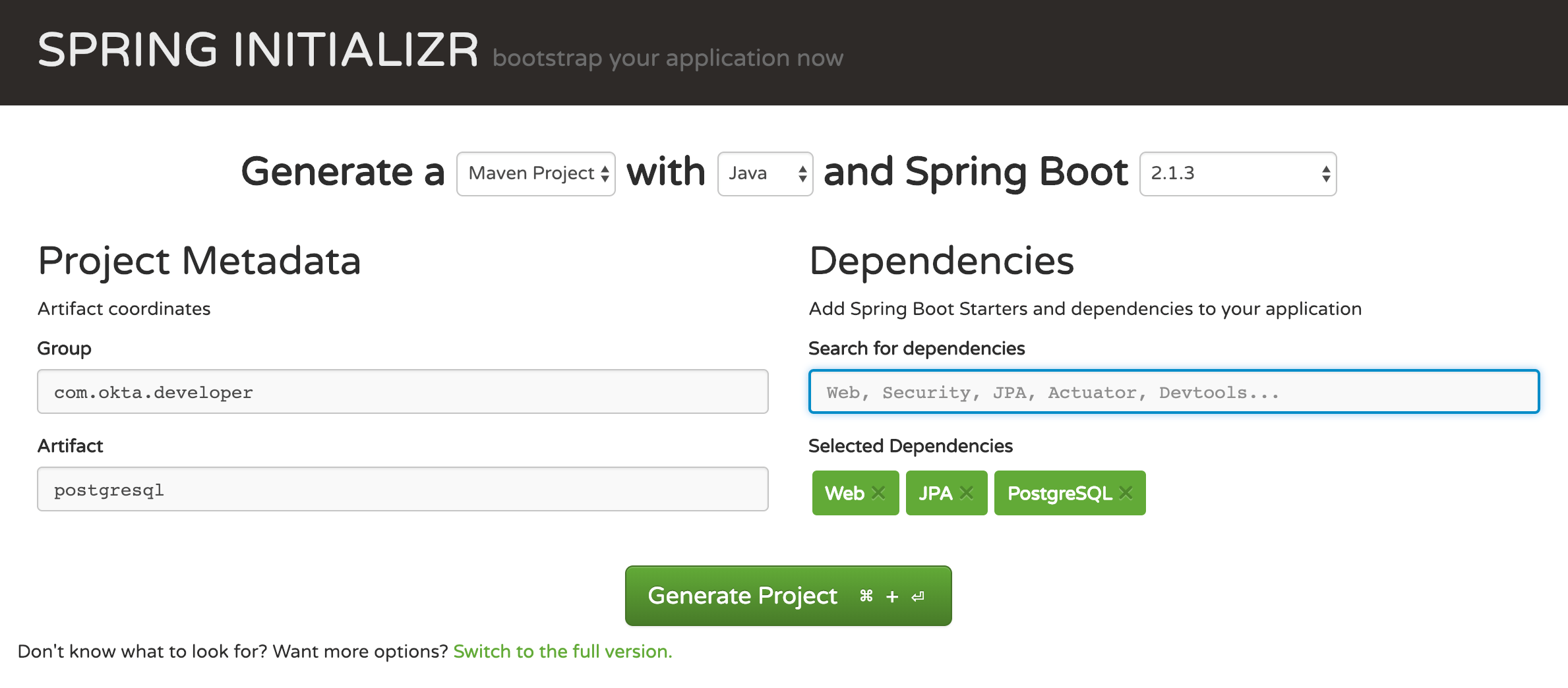Select the green JPA dependency chip
1568x688 pixels.
click(x=937, y=492)
